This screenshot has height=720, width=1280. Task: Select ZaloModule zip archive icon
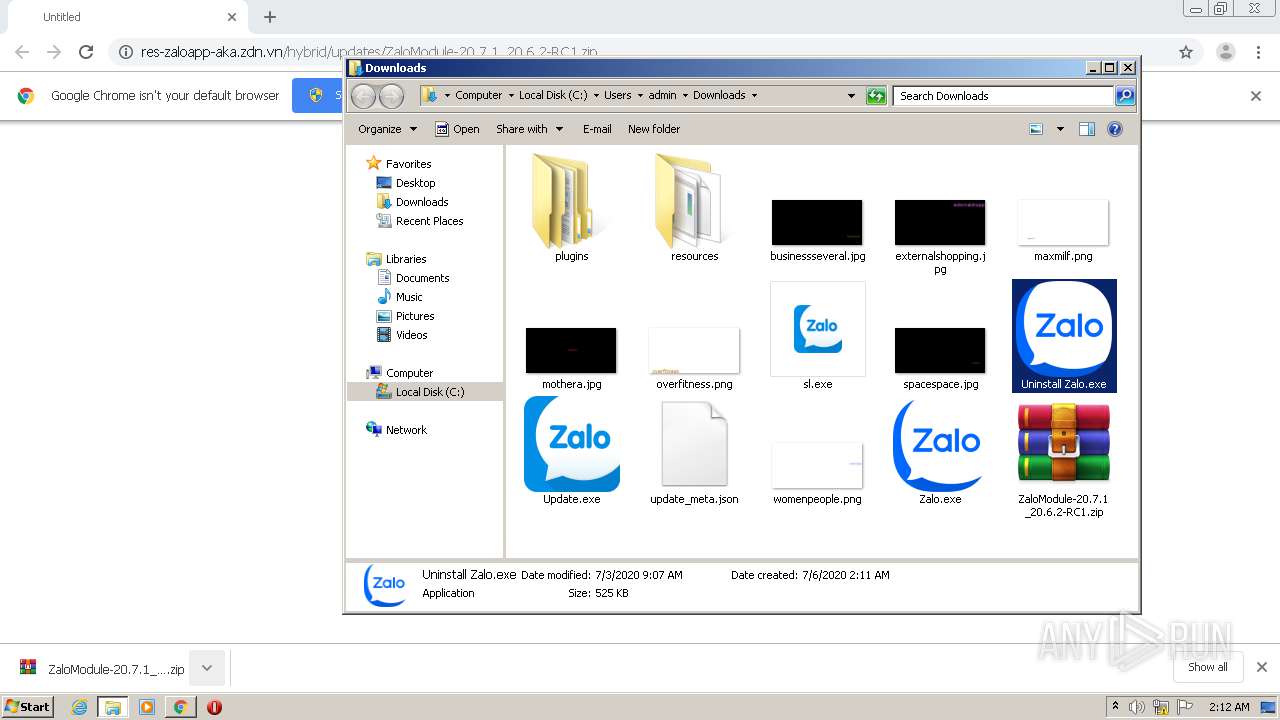1063,444
